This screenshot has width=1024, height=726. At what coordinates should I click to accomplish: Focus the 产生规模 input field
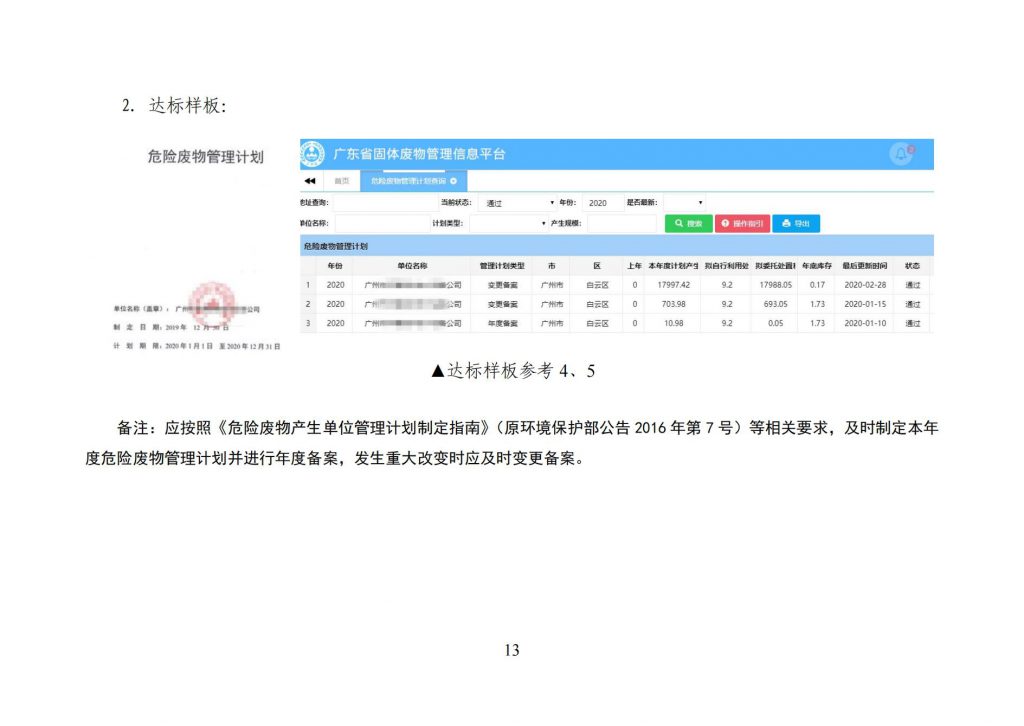(621, 223)
